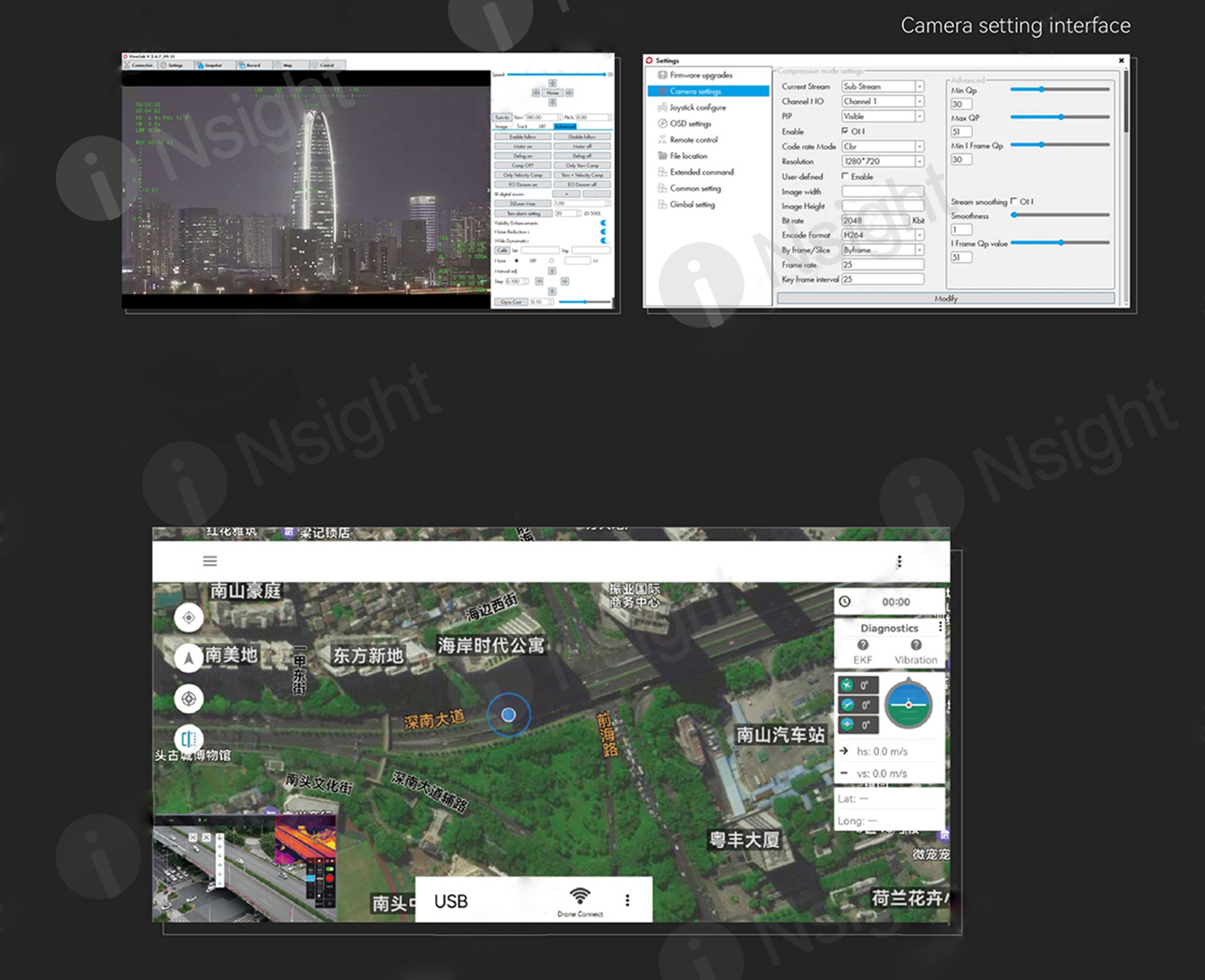
Task: Open Gimbal setting in the sidebar
Action: point(693,205)
